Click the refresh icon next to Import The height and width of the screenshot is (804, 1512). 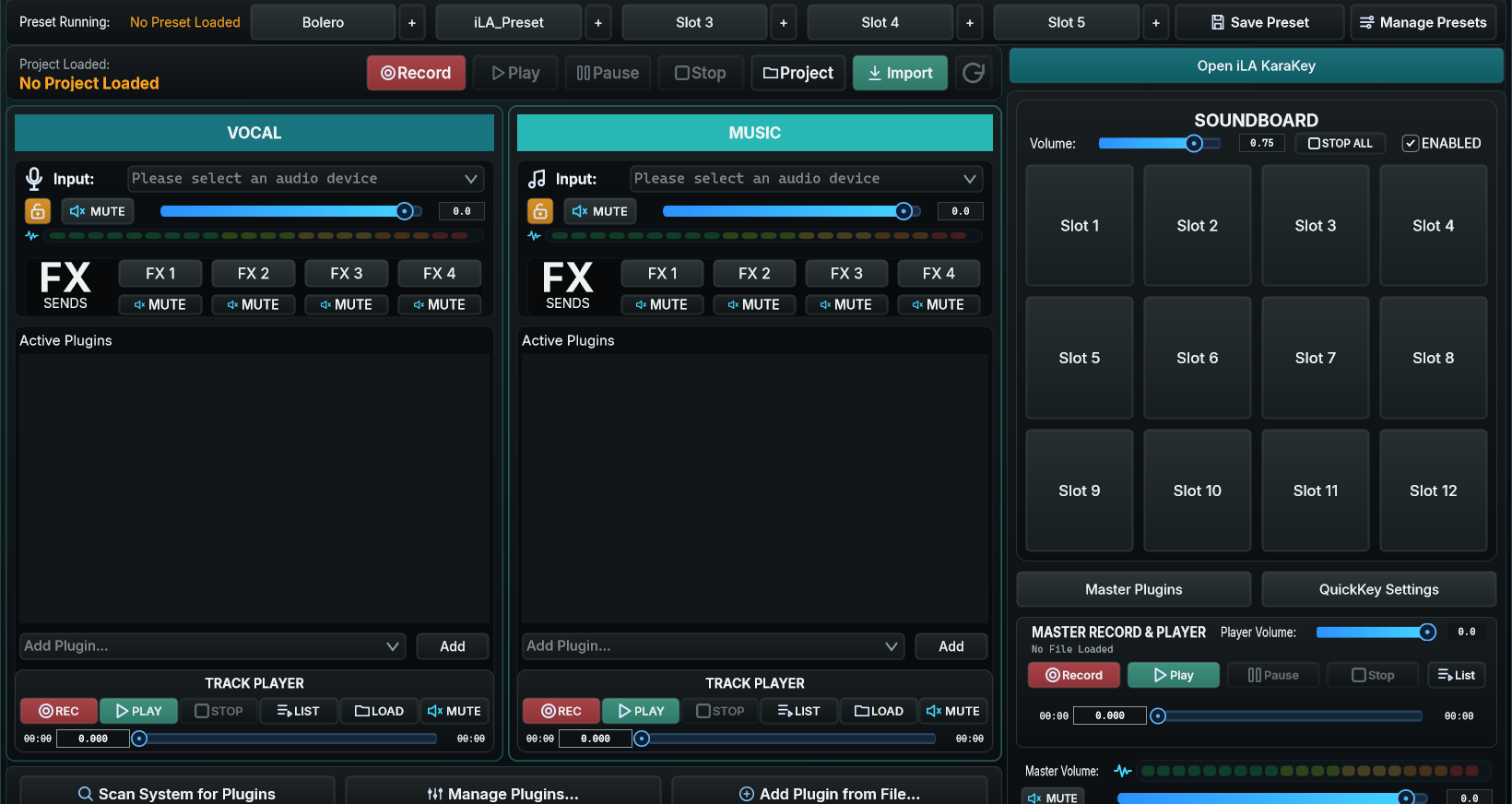click(x=973, y=73)
